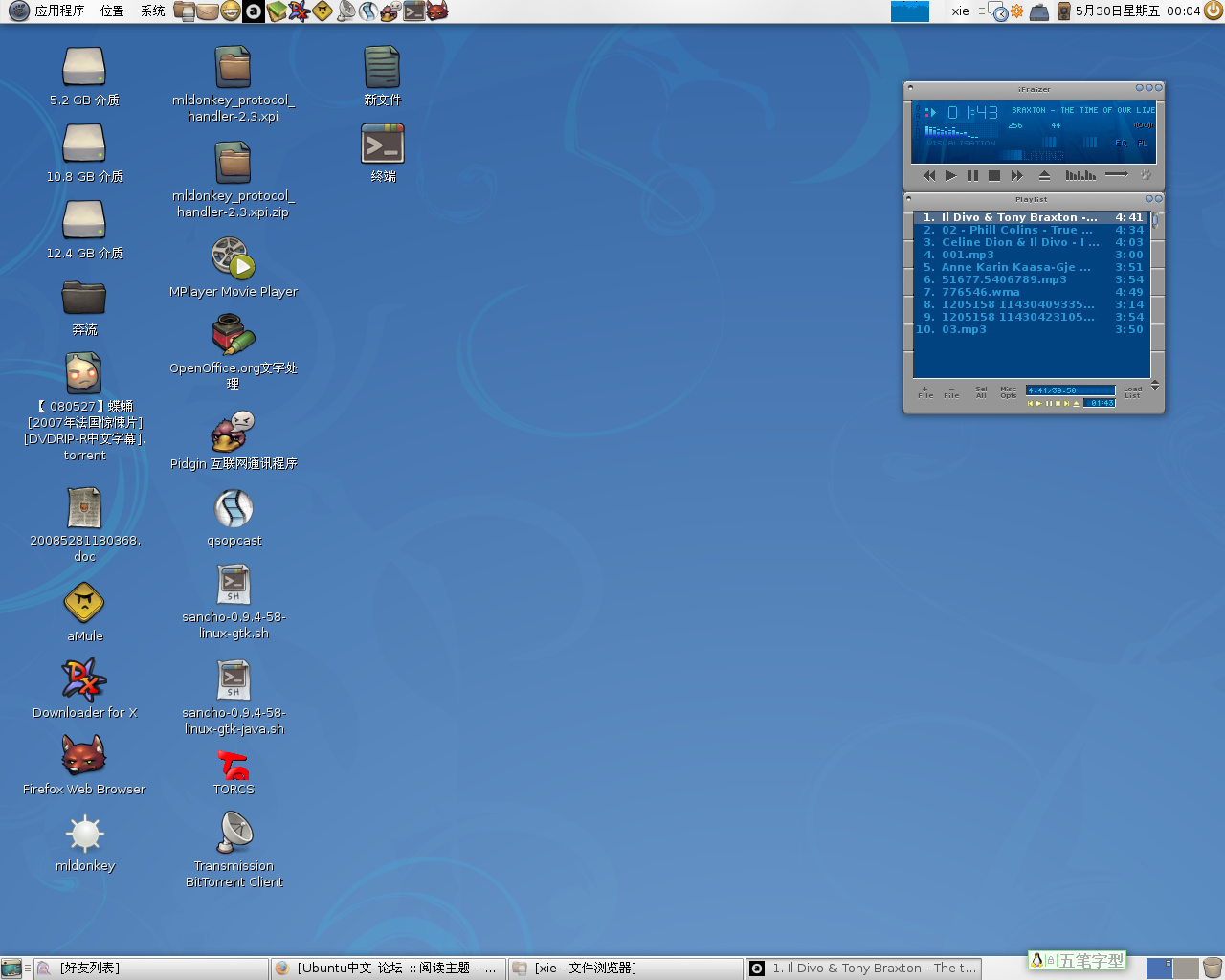Stop playback in iFraizer player
Screen dimensions: 1225x980
click(x=994, y=175)
